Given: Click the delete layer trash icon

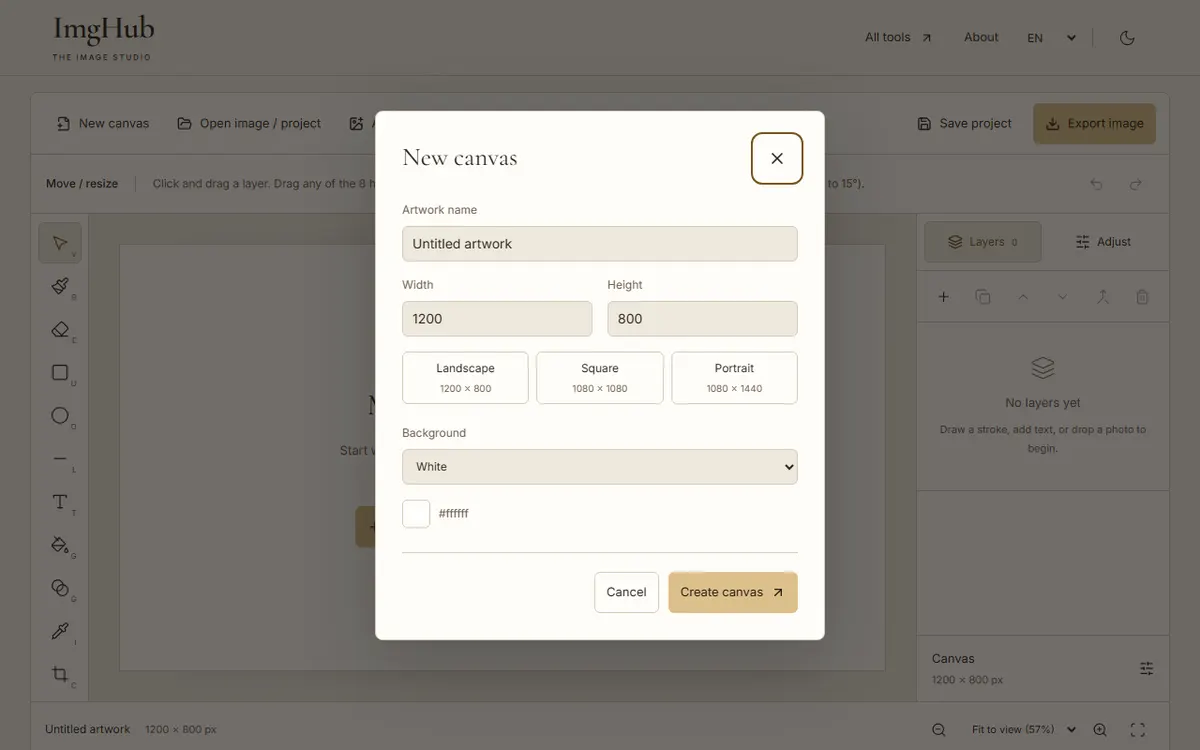Looking at the screenshot, I should [1142, 297].
